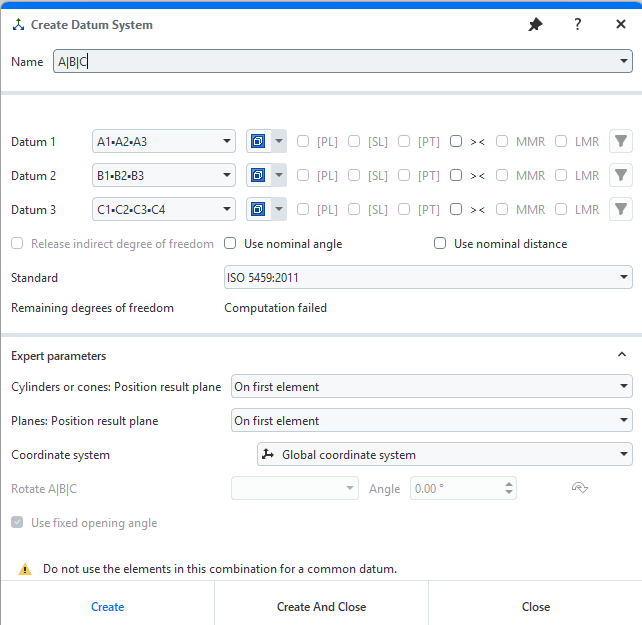
Task: Click the Datum 1 blue square element icon
Action: 258,142
